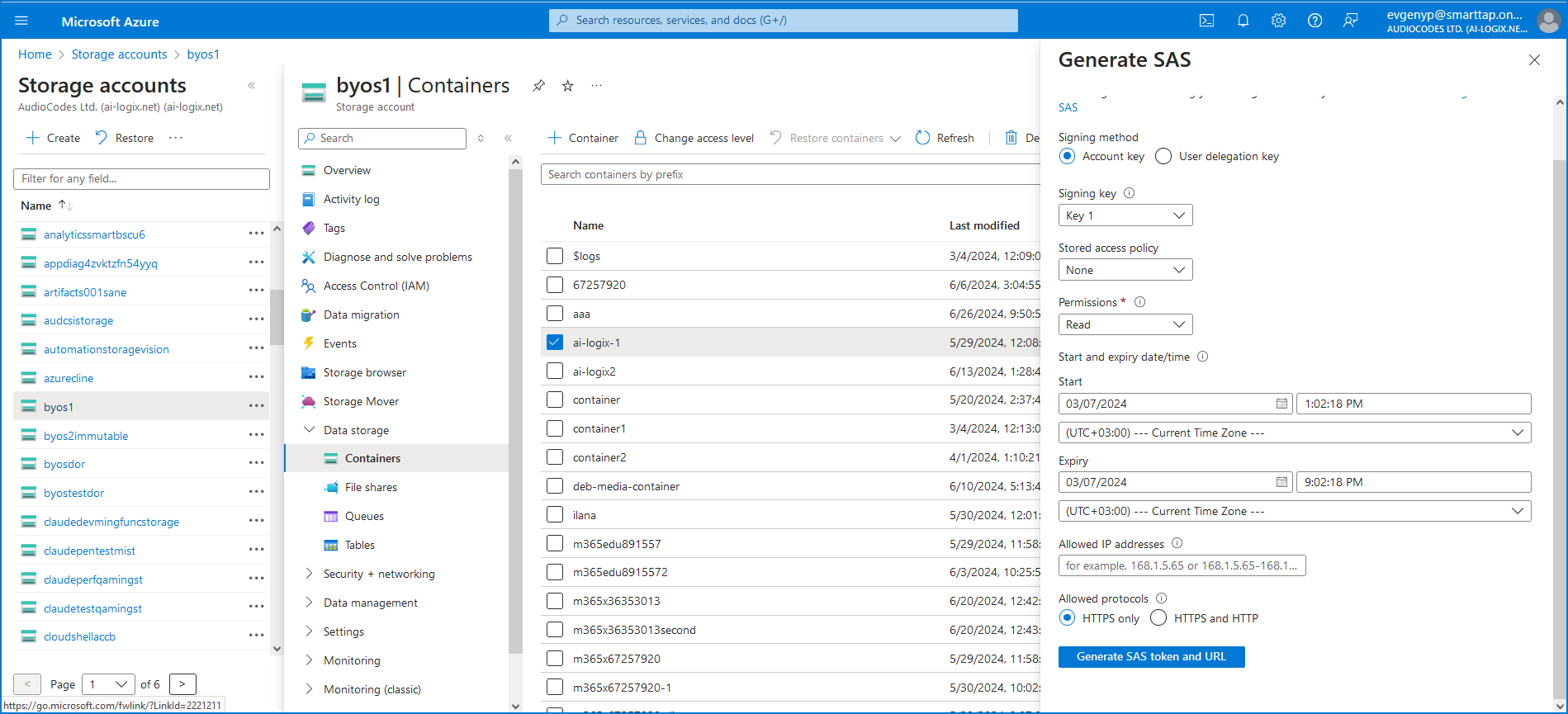The width and height of the screenshot is (1568, 714).
Task: Focus the Filter for any field box
Action: 141,178
